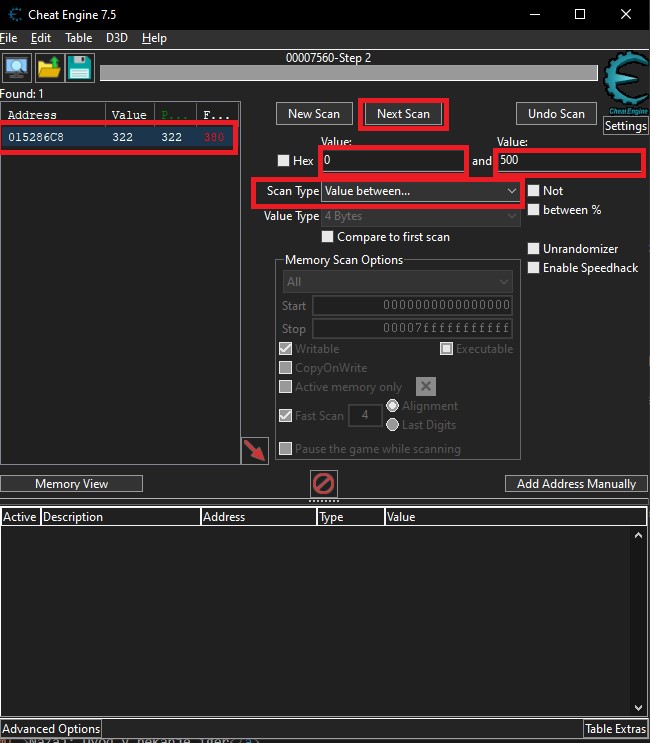Click the floppy disk save icon
The image size is (650, 743).
79,68
